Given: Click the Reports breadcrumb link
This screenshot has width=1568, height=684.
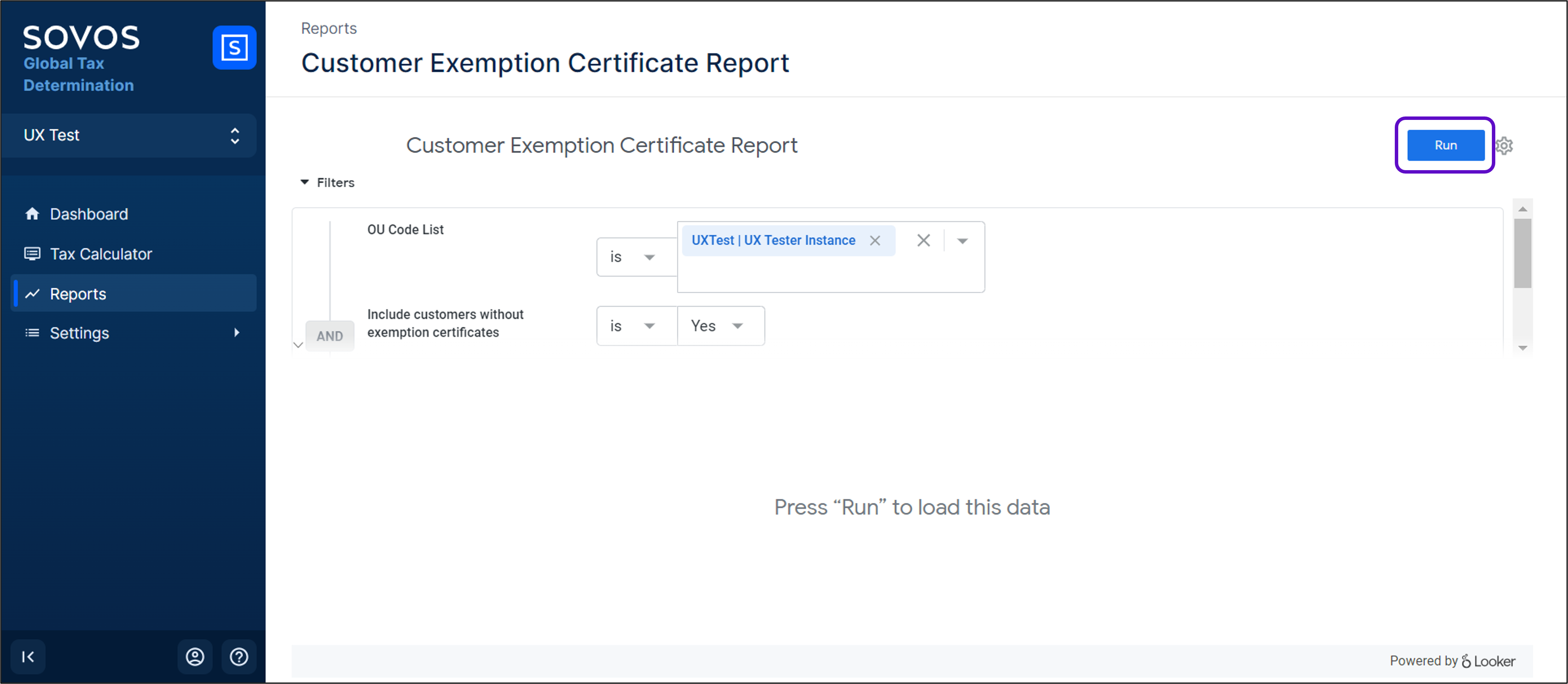Looking at the screenshot, I should point(329,29).
